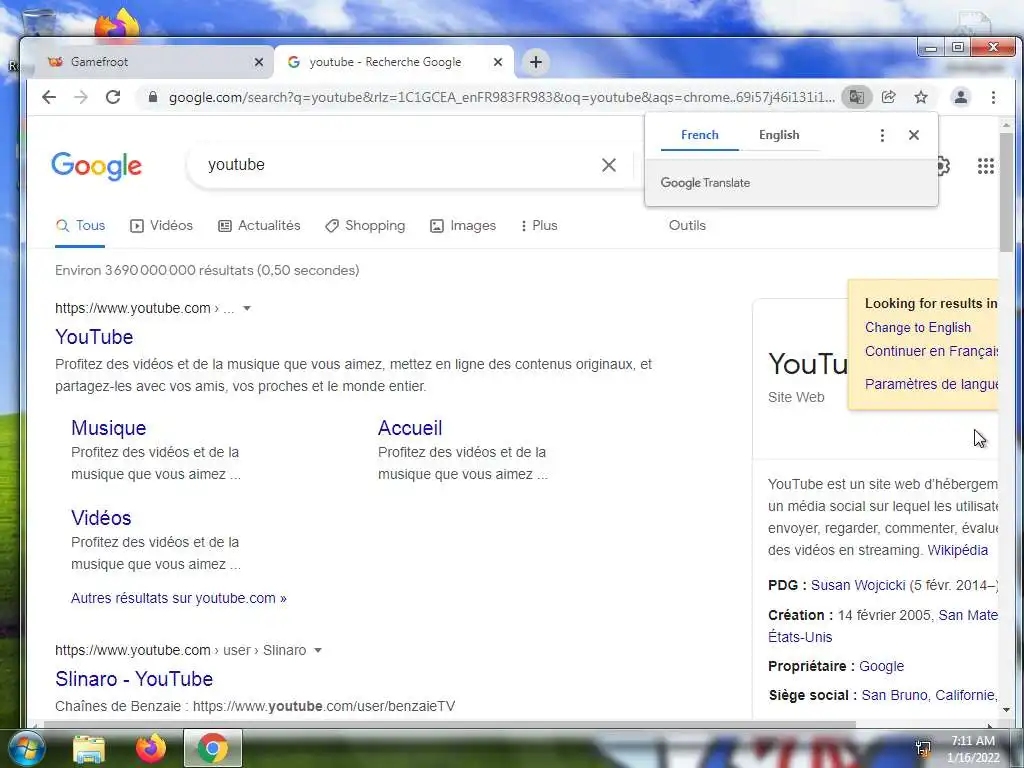Click Continuer en Français
The height and width of the screenshot is (768, 1024).
point(931,351)
